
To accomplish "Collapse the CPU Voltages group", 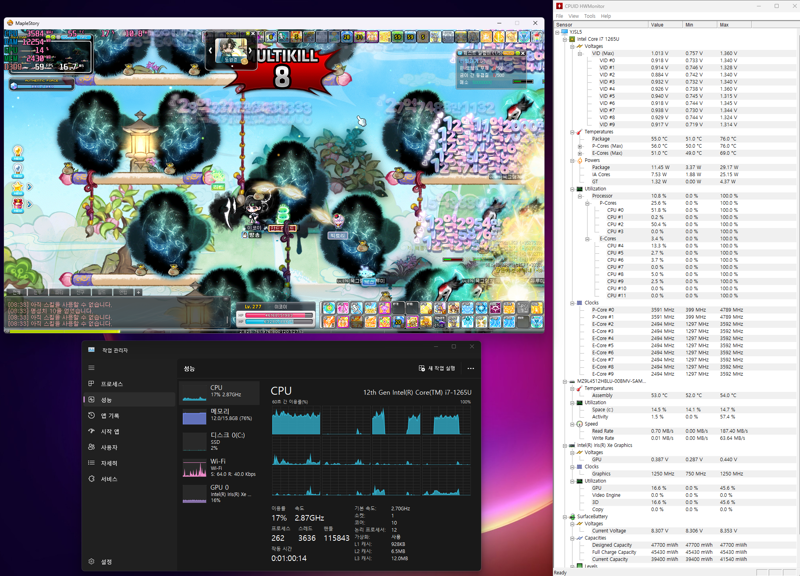I will coord(572,46).
